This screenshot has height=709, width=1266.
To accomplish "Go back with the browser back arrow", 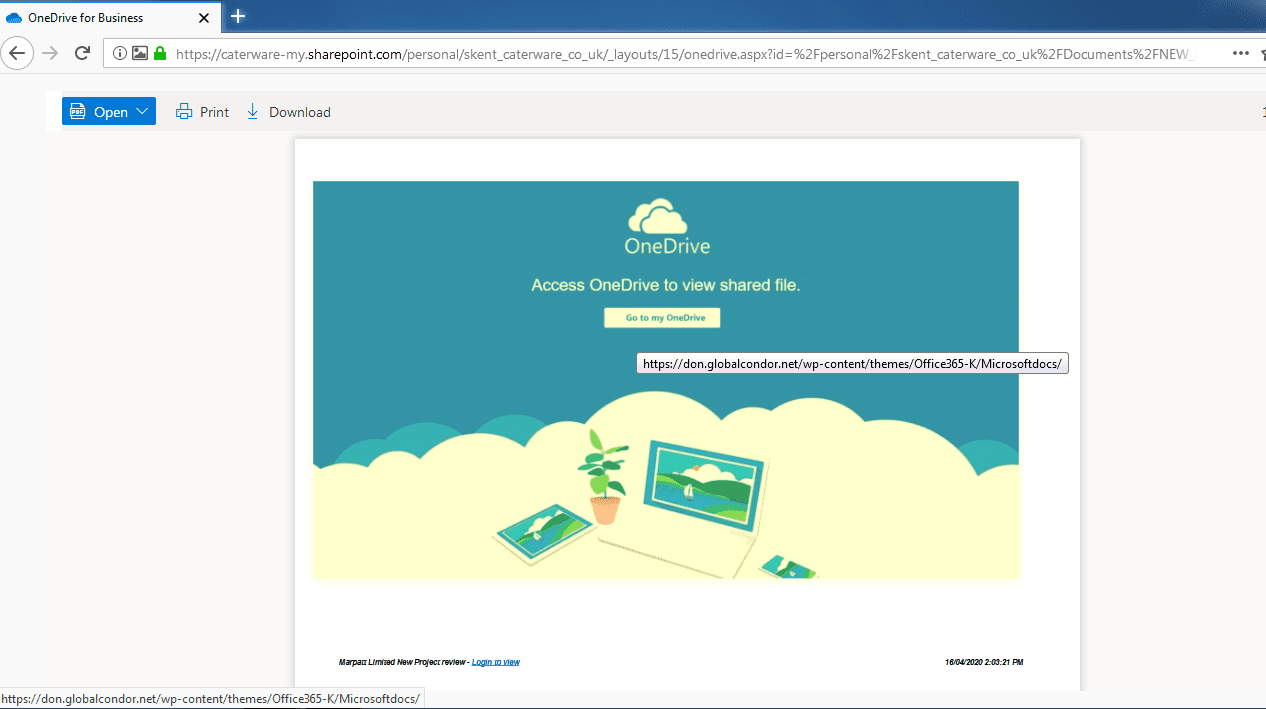I will 17,53.
